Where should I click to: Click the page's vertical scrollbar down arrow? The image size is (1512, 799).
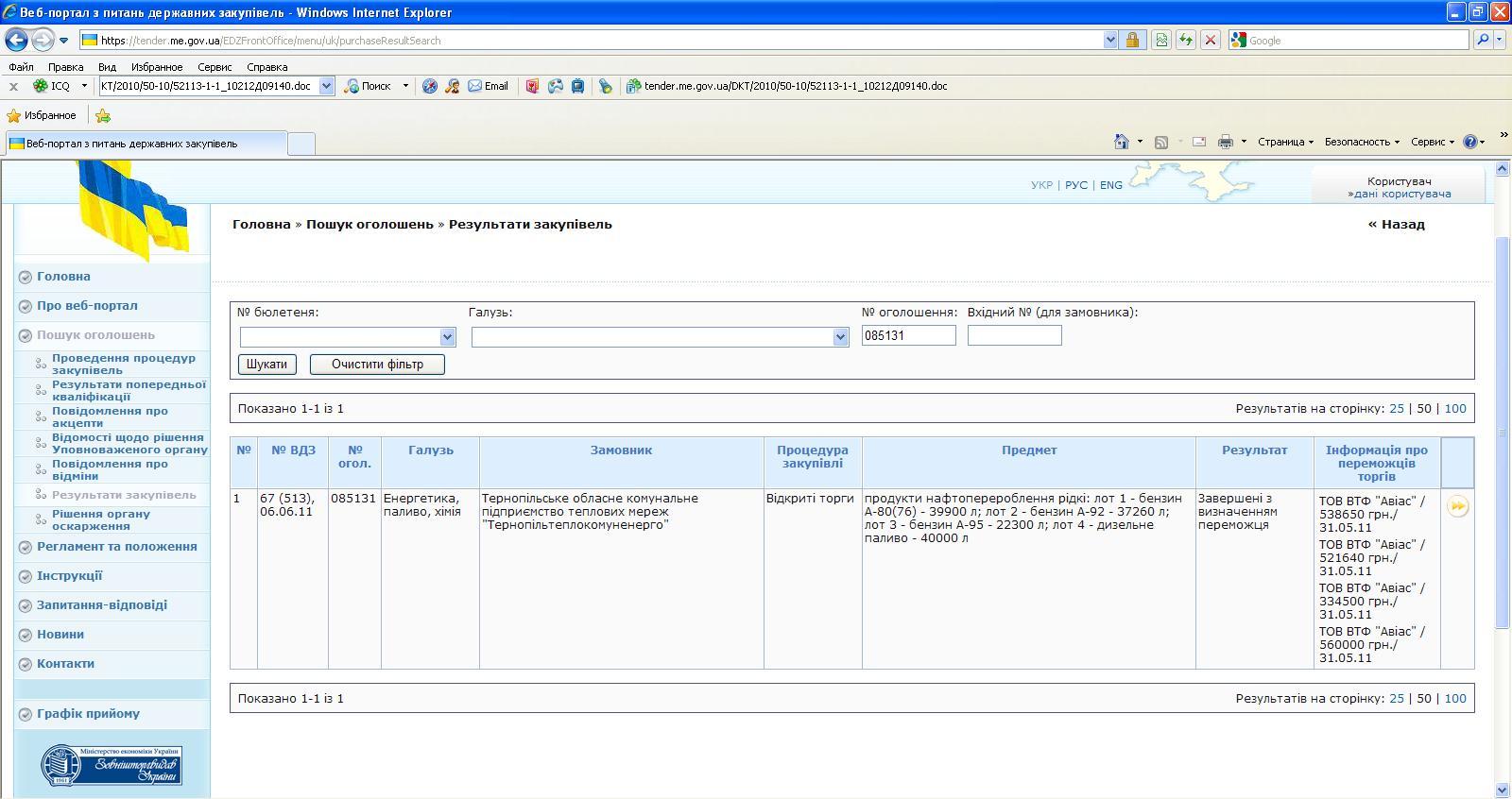pos(1503,790)
